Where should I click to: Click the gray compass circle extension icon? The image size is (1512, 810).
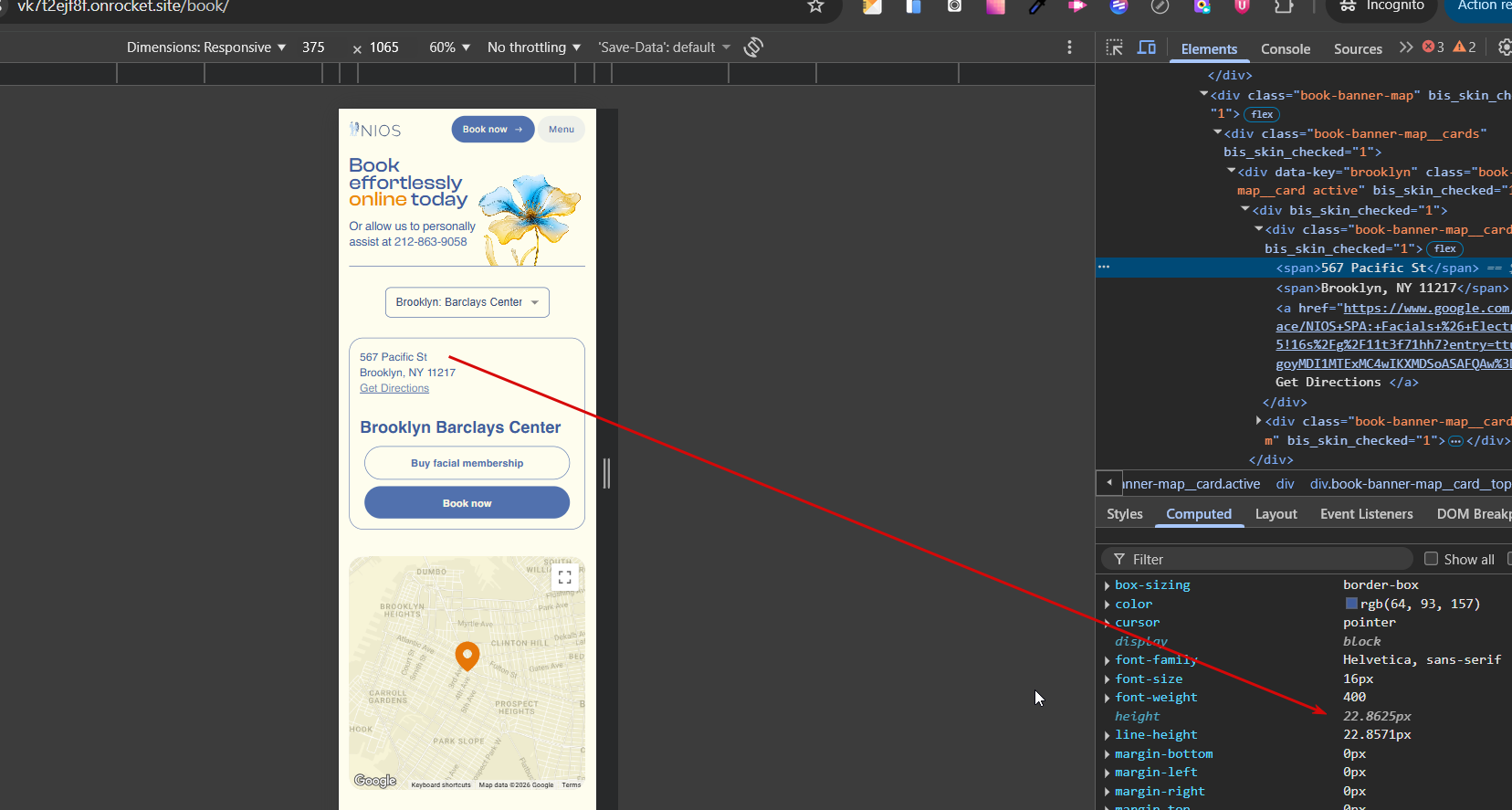tap(1160, 6)
